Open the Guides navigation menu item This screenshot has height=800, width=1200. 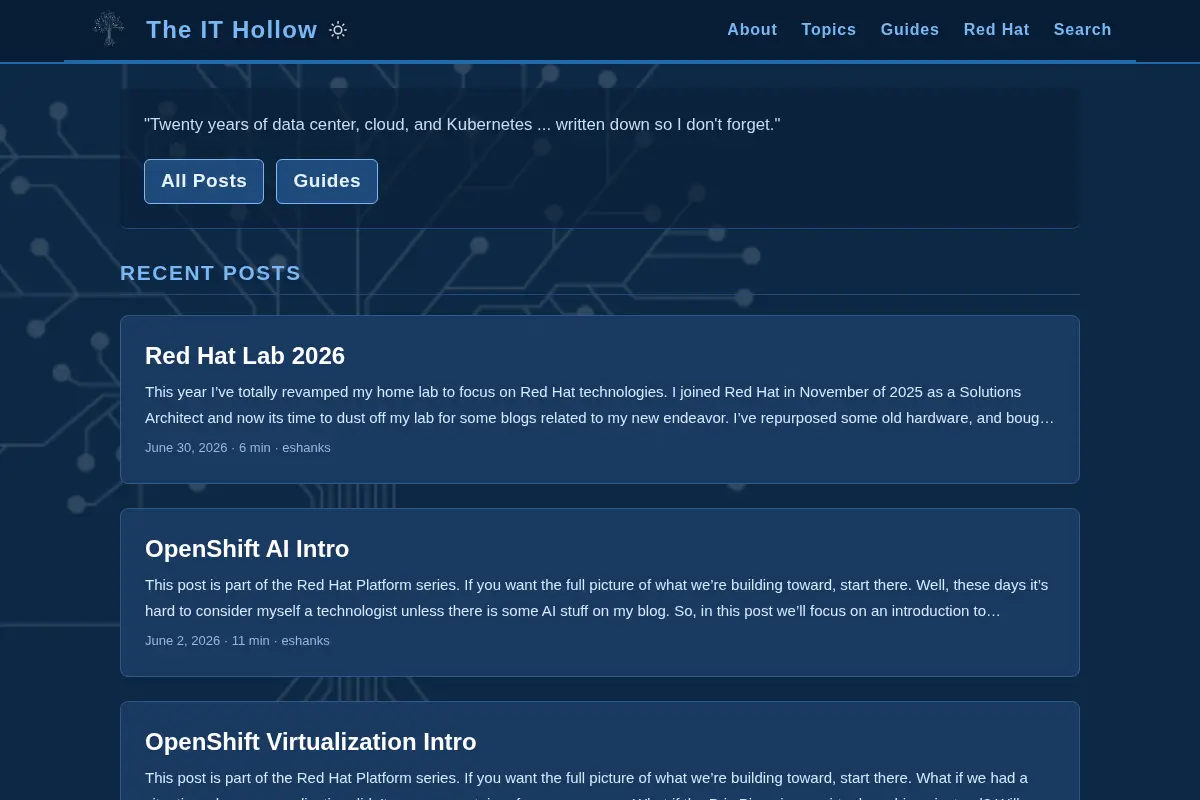910,30
